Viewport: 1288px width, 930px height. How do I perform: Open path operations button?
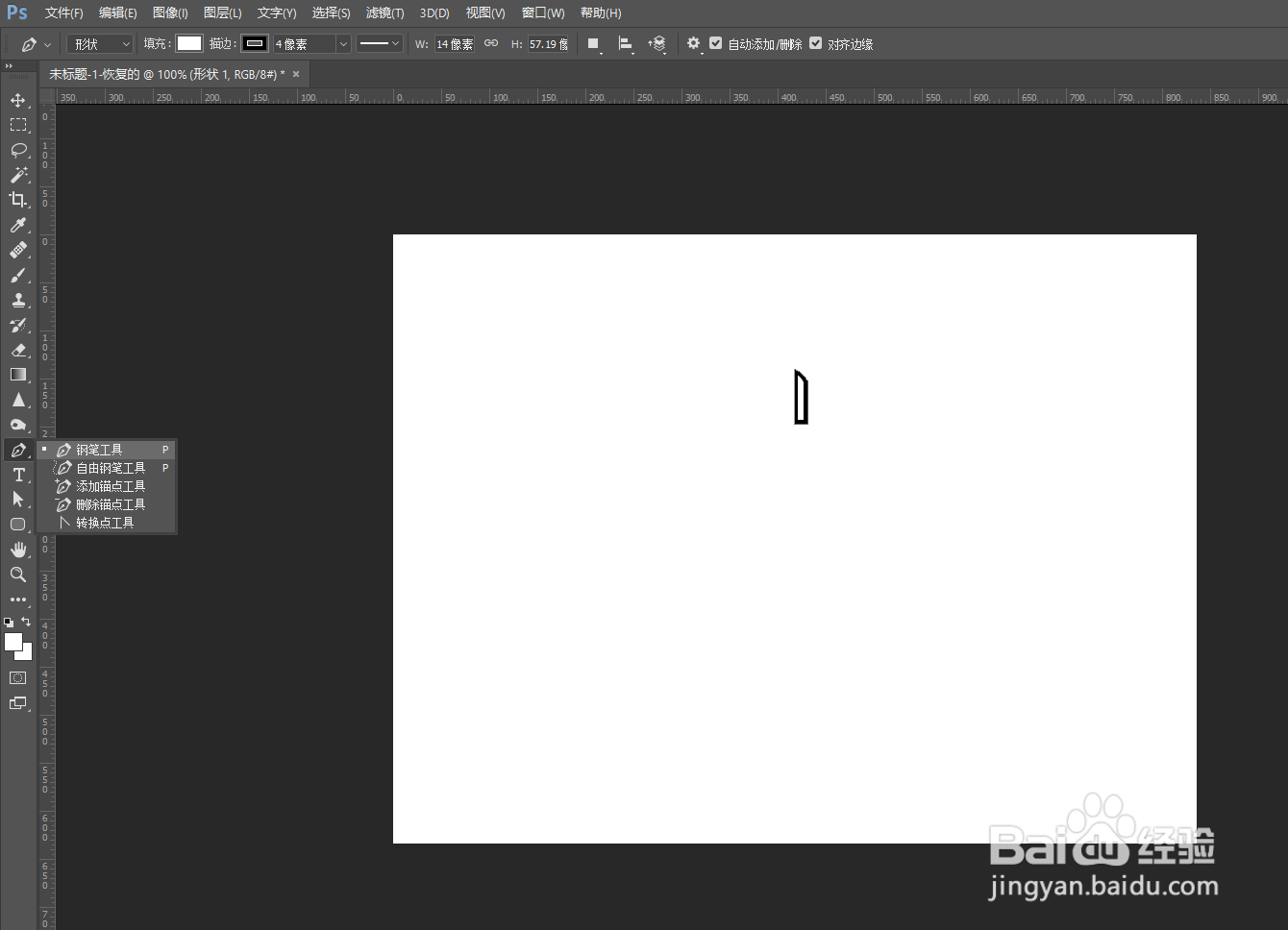point(594,44)
